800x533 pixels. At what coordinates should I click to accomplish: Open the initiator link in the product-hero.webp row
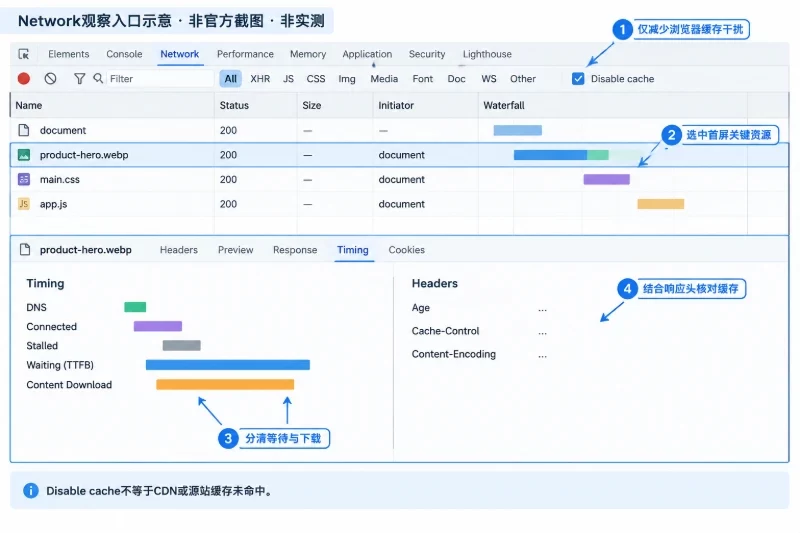402,155
